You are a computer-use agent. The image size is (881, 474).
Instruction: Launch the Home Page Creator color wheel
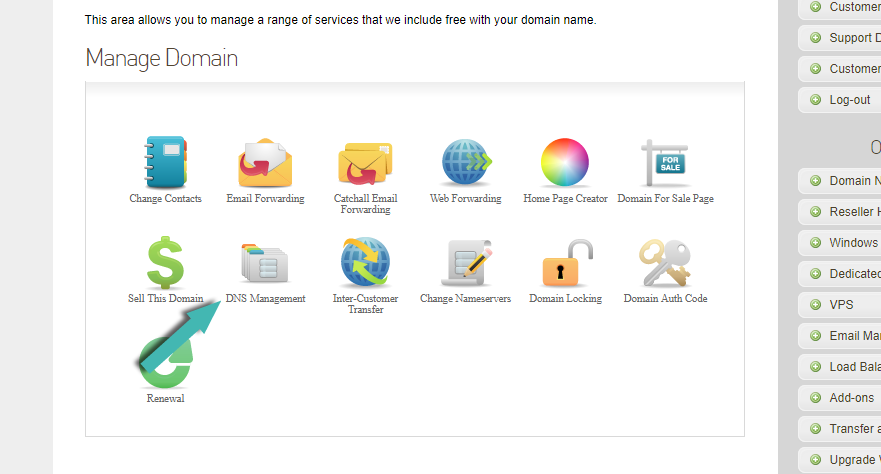pyautogui.click(x=565, y=162)
